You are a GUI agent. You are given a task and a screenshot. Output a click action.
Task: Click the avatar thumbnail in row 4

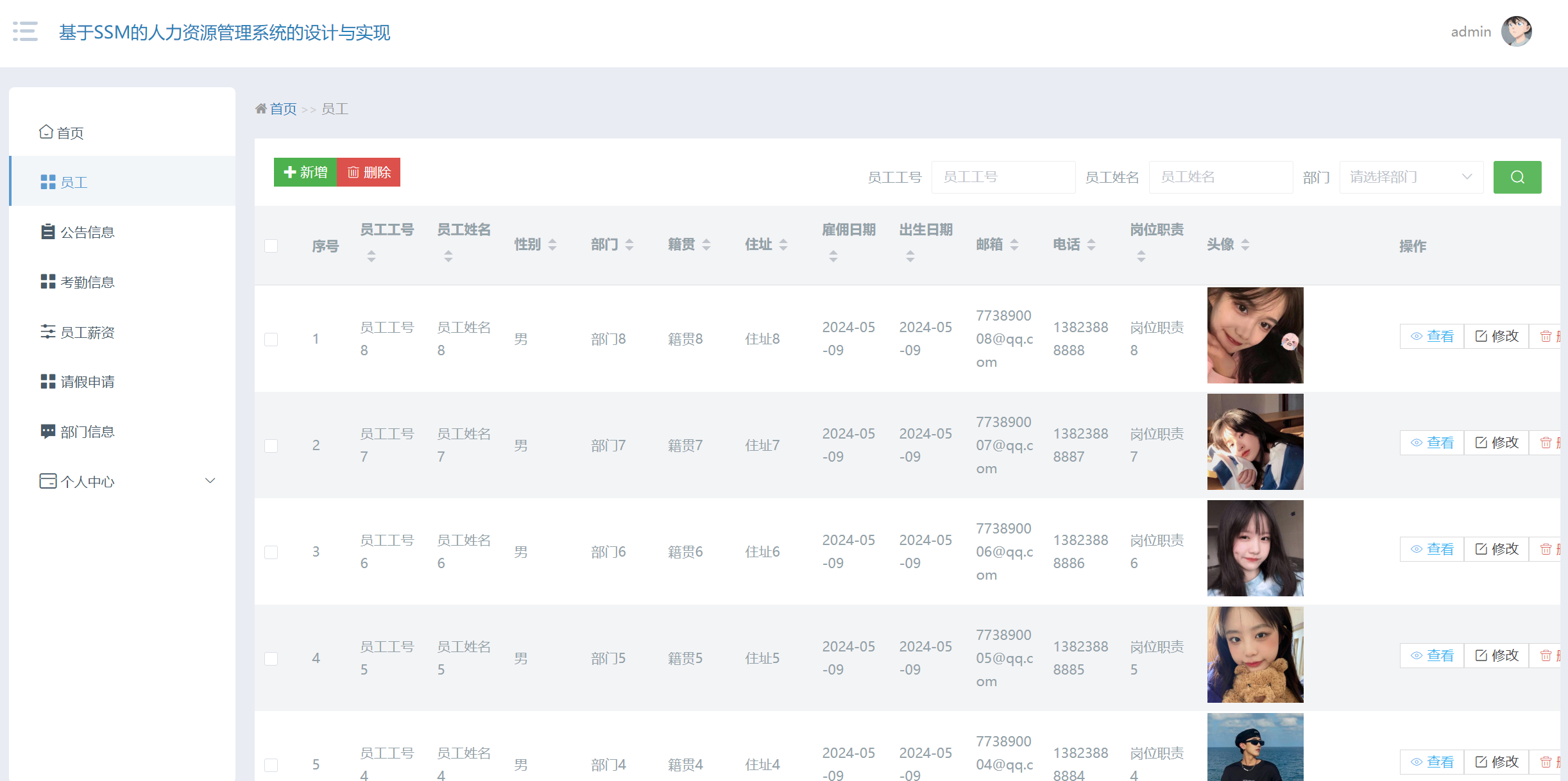[x=1255, y=655]
